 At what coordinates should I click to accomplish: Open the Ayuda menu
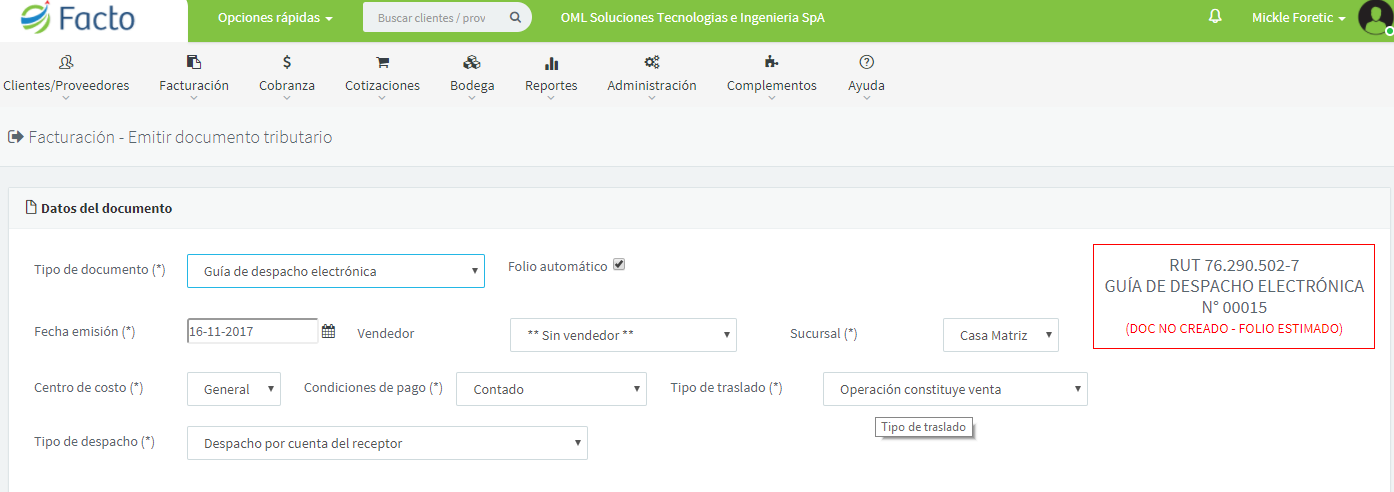[x=866, y=86]
